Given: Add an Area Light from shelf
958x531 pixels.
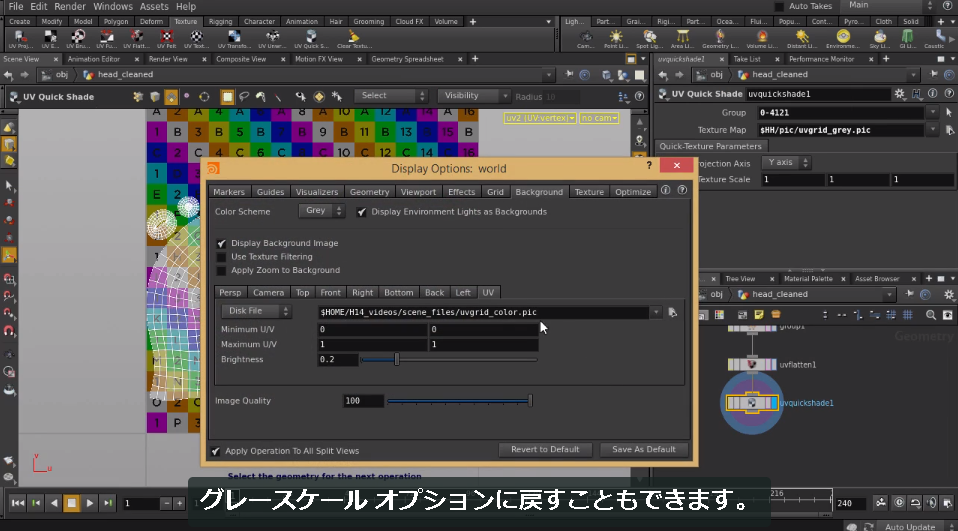Looking at the screenshot, I should pyautogui.click(x=682, y=40).
